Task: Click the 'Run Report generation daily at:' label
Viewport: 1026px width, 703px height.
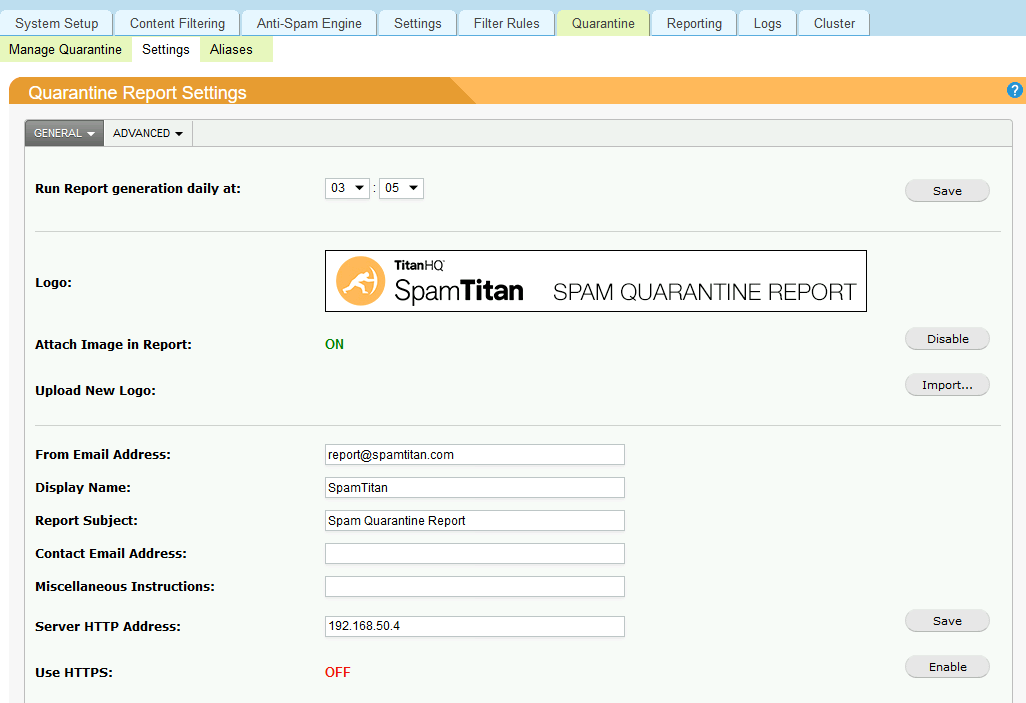Action: pos(138,189)
